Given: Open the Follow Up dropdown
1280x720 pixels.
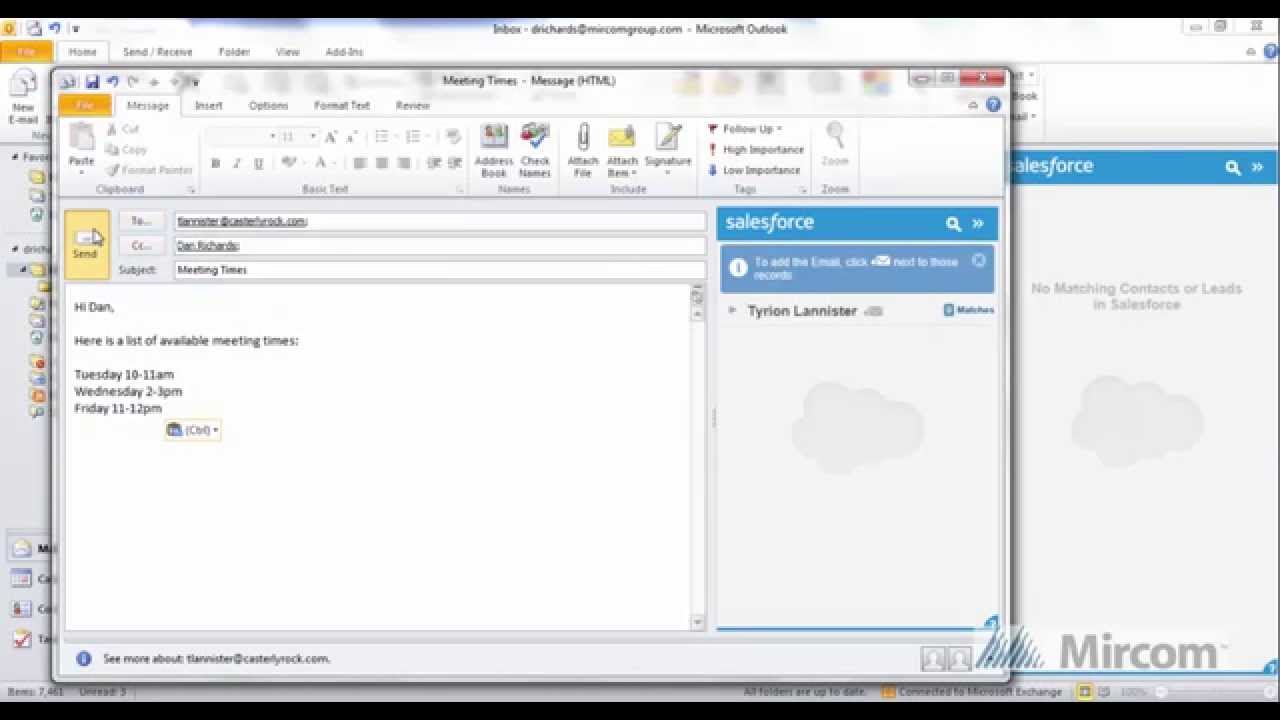Looking at the screenshot, I should pyautogui.click(x=745, y=129).
